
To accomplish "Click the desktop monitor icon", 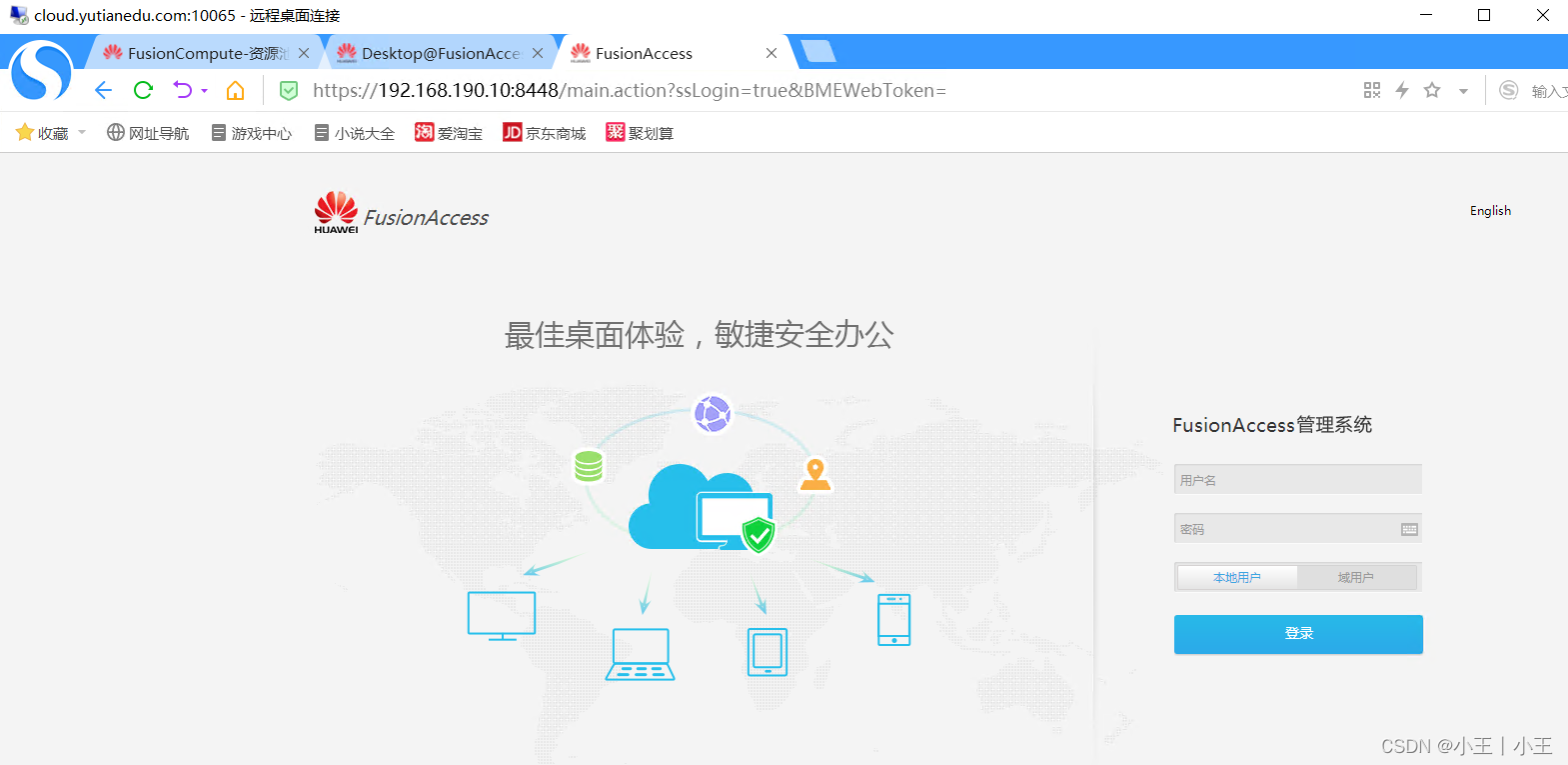I will point(502,616).
